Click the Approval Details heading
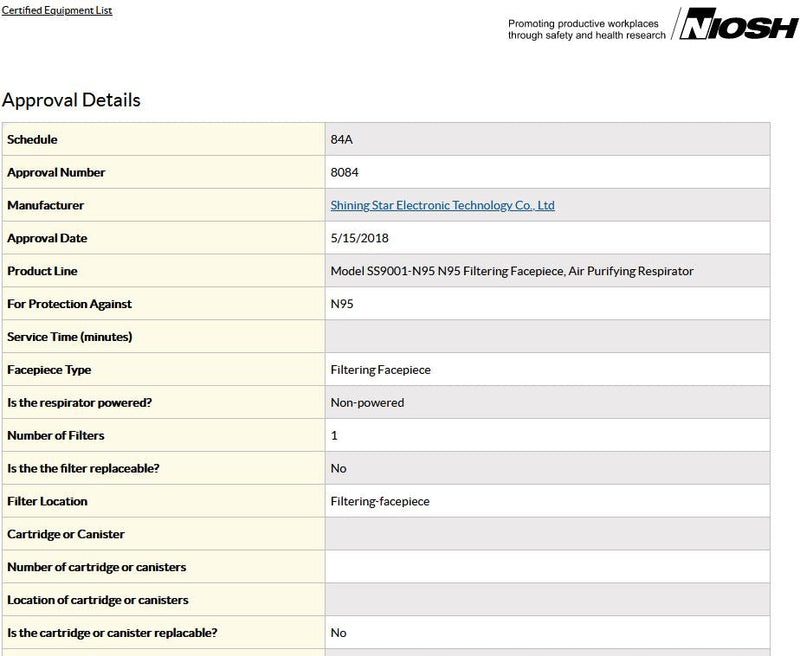The image size is (800, 656). click(71, 100)
